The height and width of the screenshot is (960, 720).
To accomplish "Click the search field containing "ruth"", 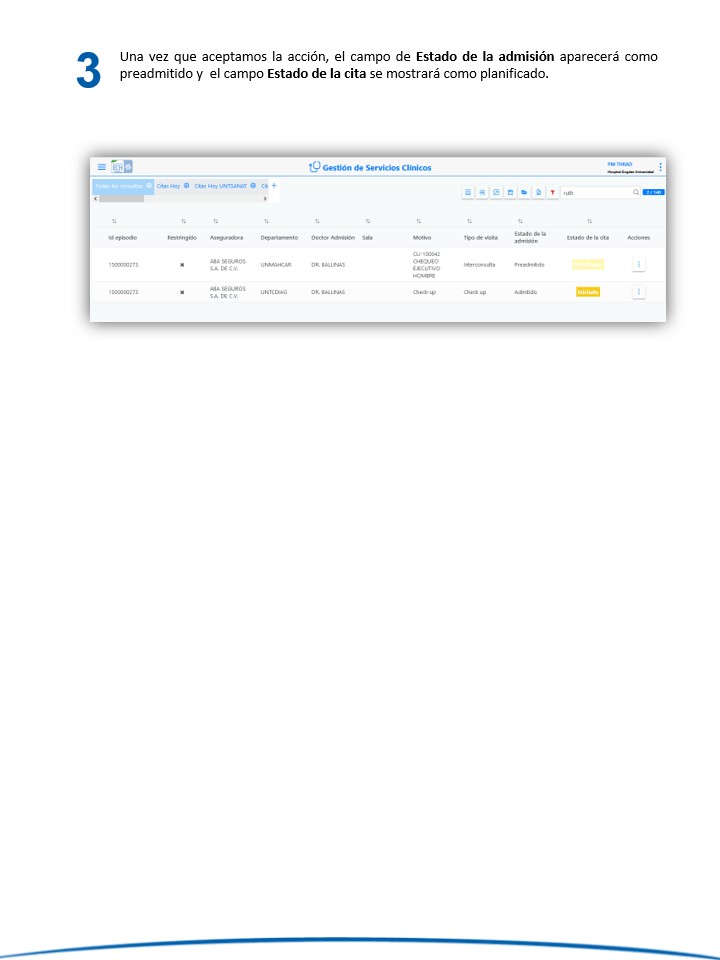I will [594, 192].
